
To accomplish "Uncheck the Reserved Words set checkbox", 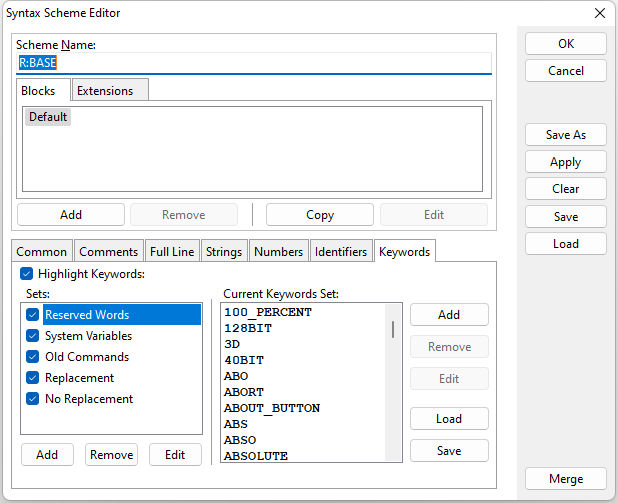I will 32,315.
